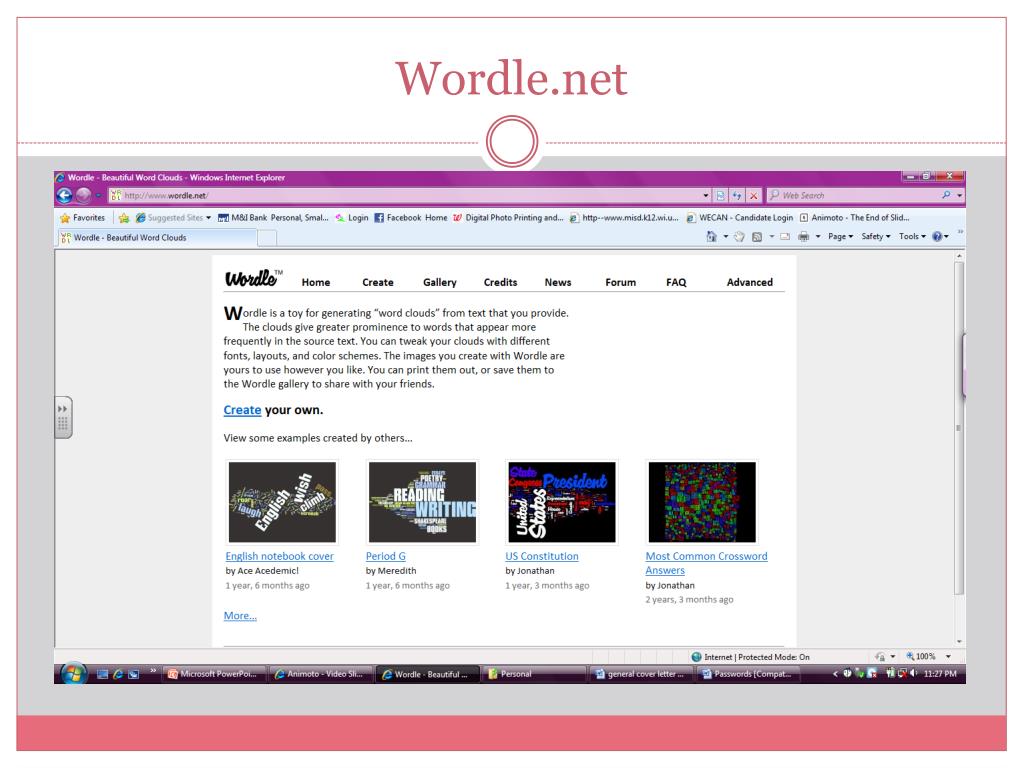Click the Web Search magnifier icon
Viewport: 1024px width, 768px height.
coord(946,195)
